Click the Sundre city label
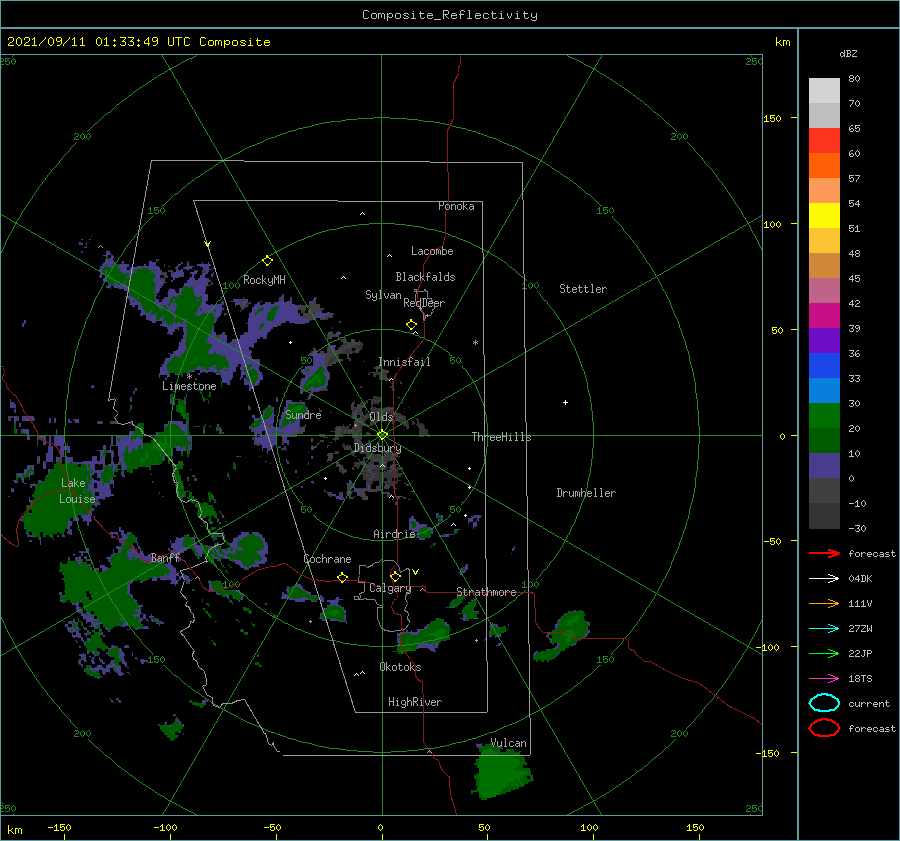This screenshot has width=900, height=841. (x=304, y=415)
